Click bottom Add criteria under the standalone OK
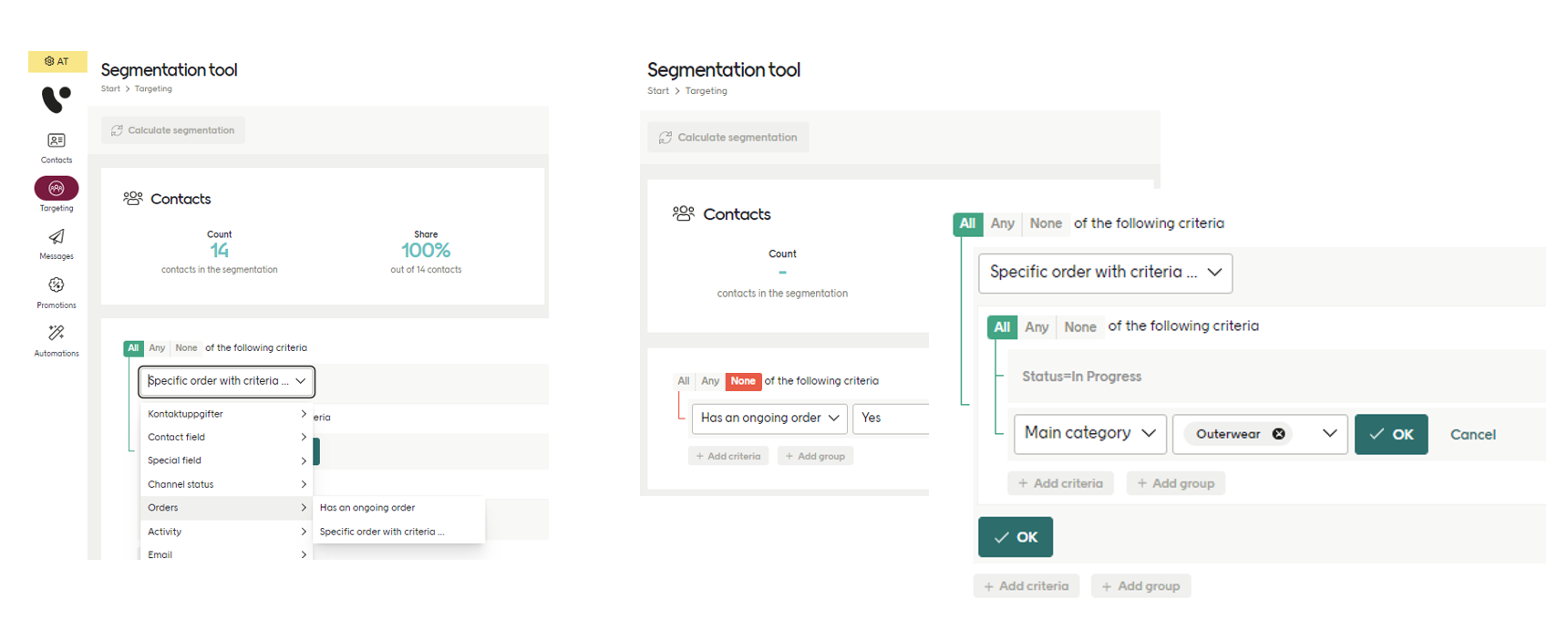 (1026, 586)
